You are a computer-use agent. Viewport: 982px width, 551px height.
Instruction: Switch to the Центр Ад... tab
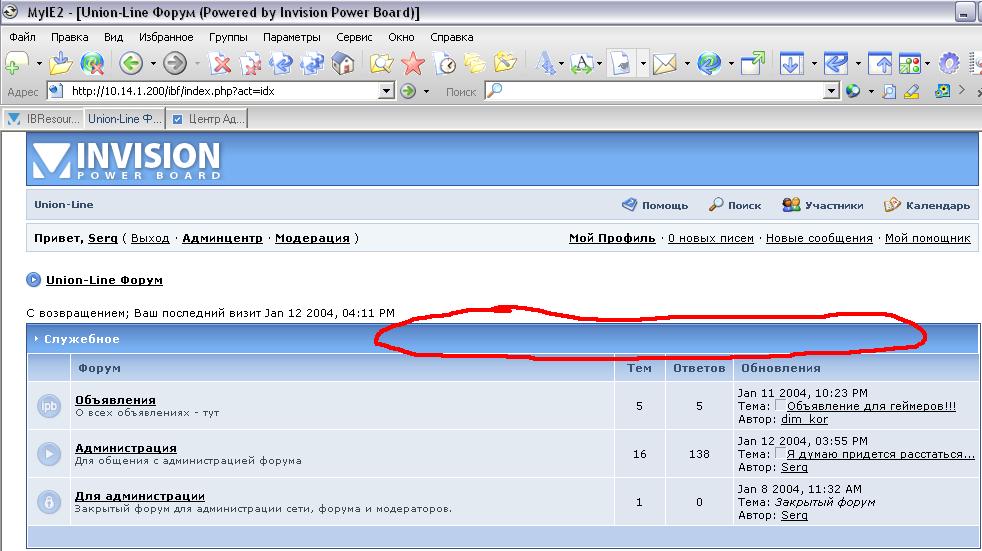tap(208, 118)
